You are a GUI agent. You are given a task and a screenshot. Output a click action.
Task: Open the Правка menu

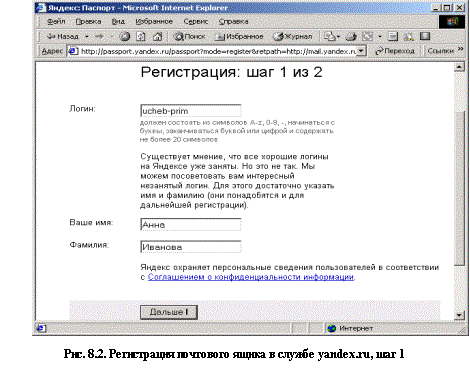[88, 21]
